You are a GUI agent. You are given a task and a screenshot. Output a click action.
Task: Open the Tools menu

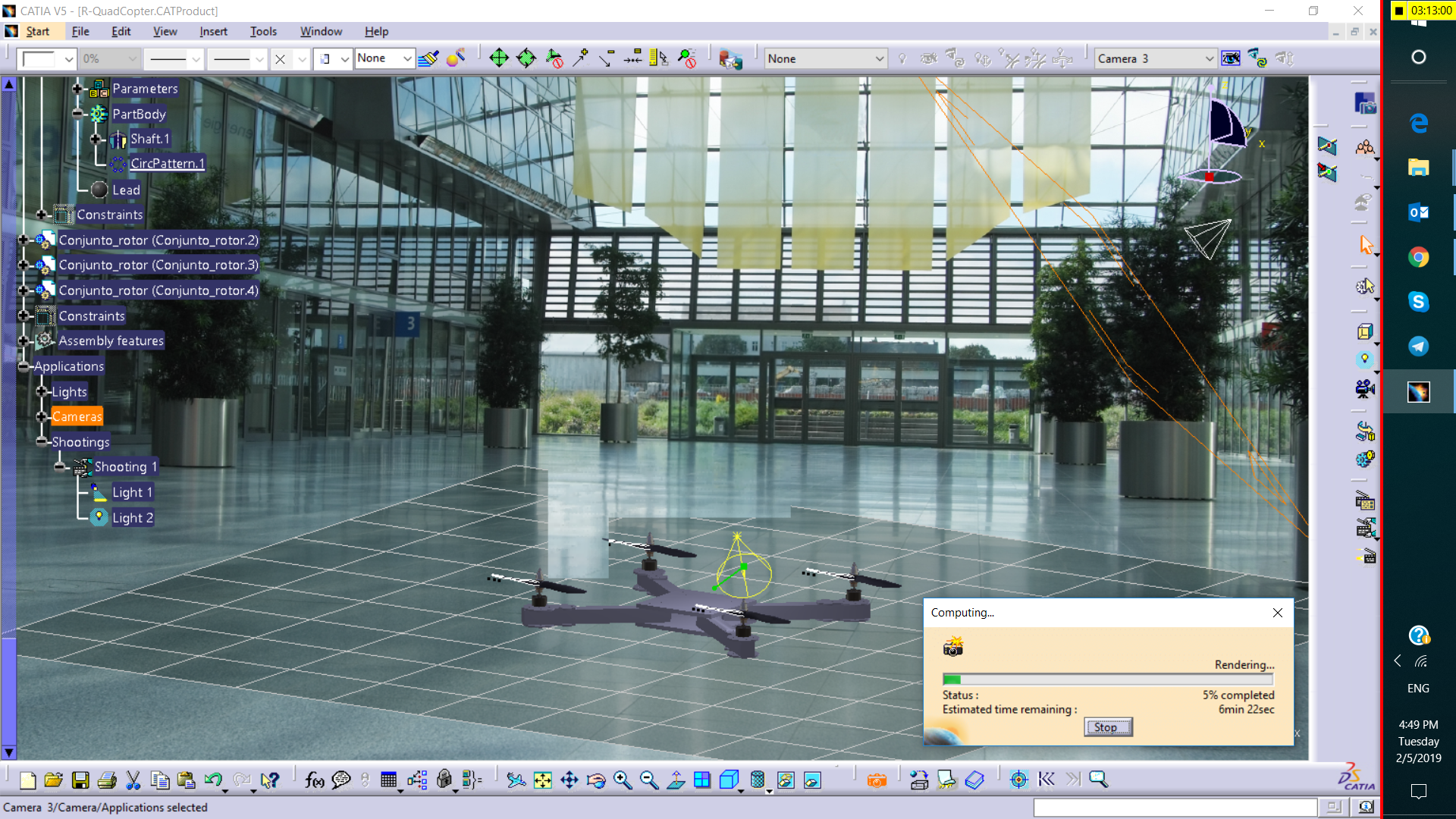[263, 31]
